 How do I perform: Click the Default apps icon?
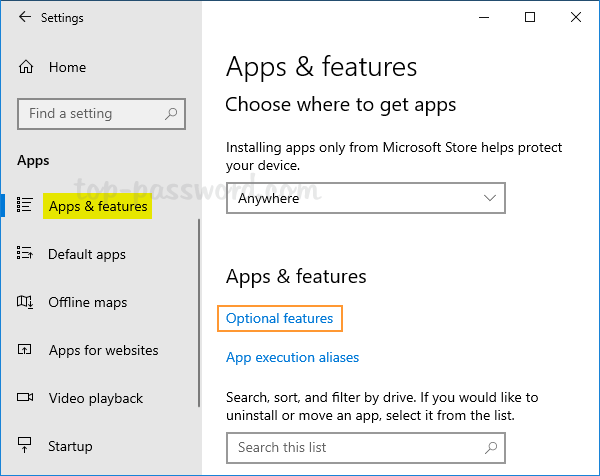(x=26, y=254)
